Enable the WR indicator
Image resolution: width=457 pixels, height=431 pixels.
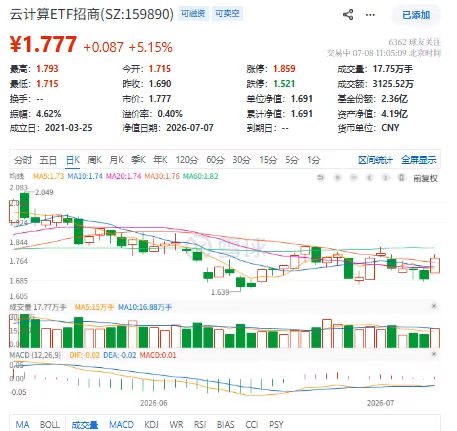pyautogui.click(x=176, y=425)
